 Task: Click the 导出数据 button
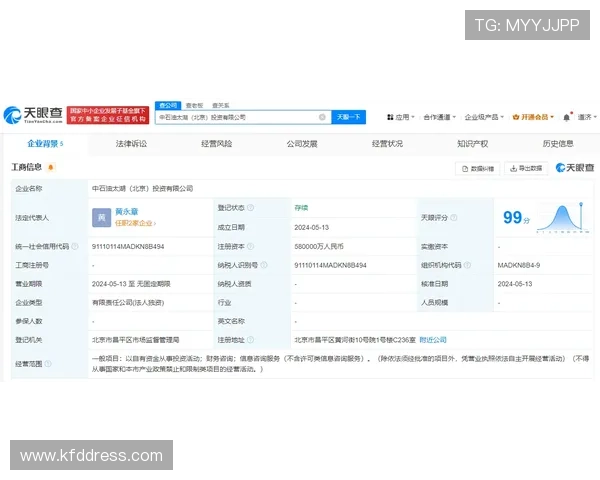(x=526, y=168)
